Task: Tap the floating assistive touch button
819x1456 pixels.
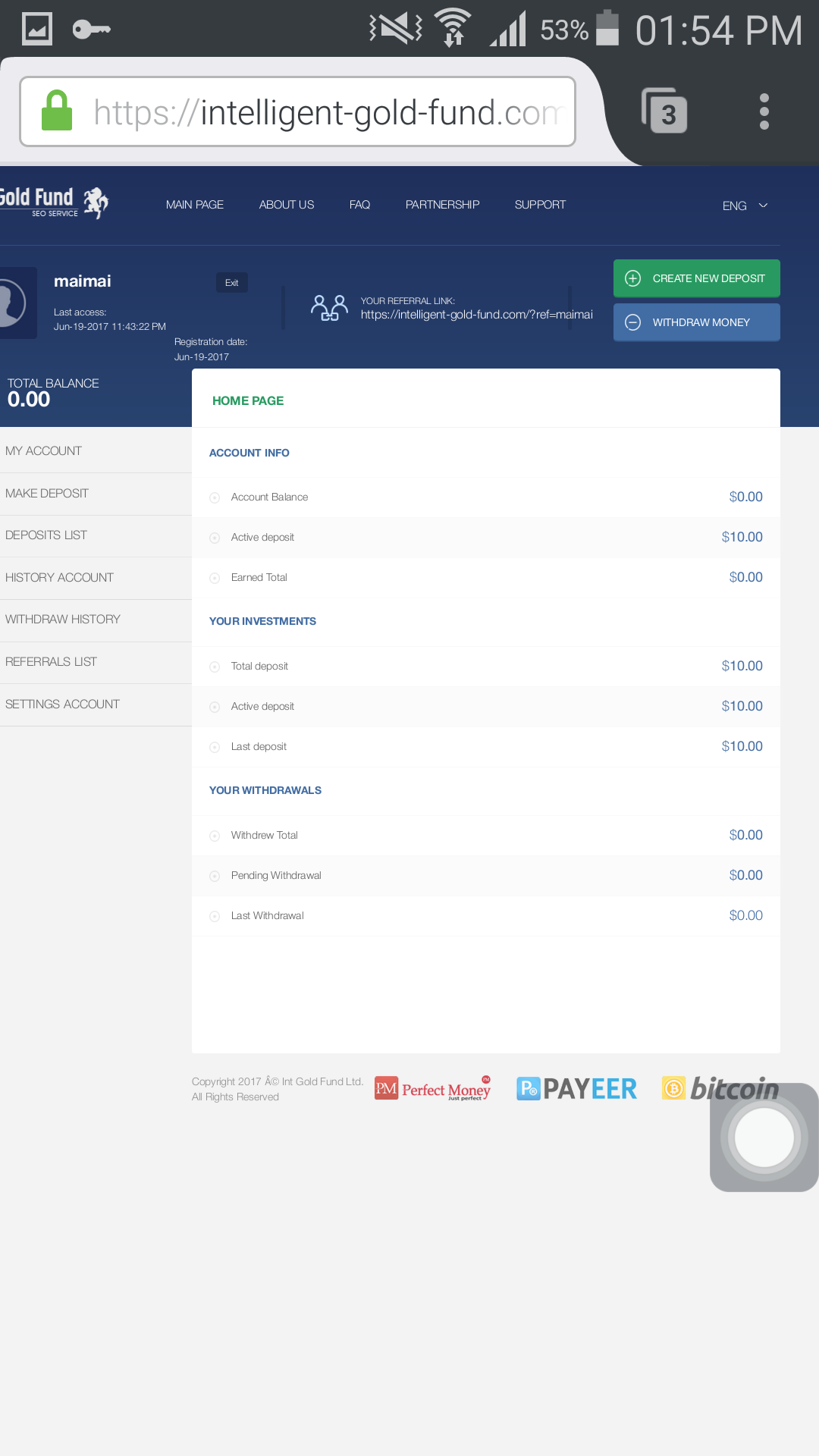Action: click(x=764, y=1137)
